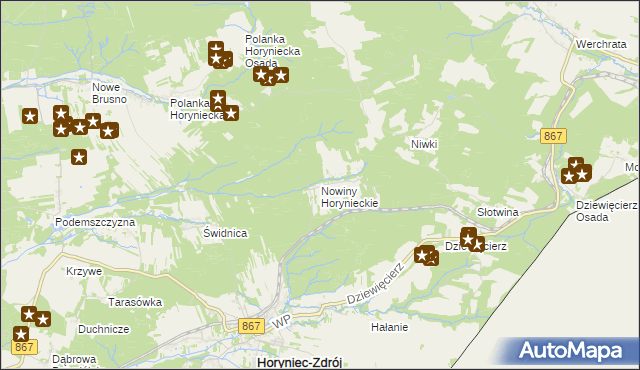Click the Tarasówka village label
Viewport: 640px width, 370px height.
(x=135, y=302)
